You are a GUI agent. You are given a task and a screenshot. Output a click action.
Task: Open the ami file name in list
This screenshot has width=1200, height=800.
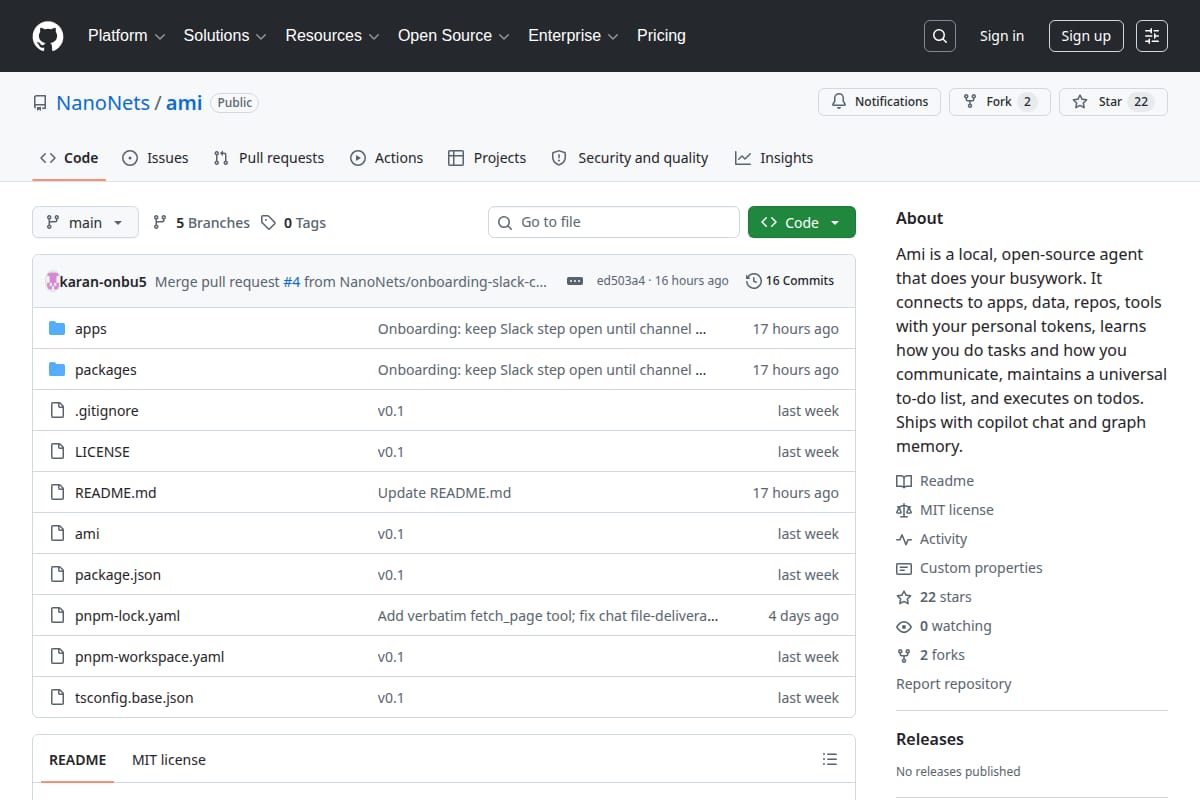(x=88, y=534)
